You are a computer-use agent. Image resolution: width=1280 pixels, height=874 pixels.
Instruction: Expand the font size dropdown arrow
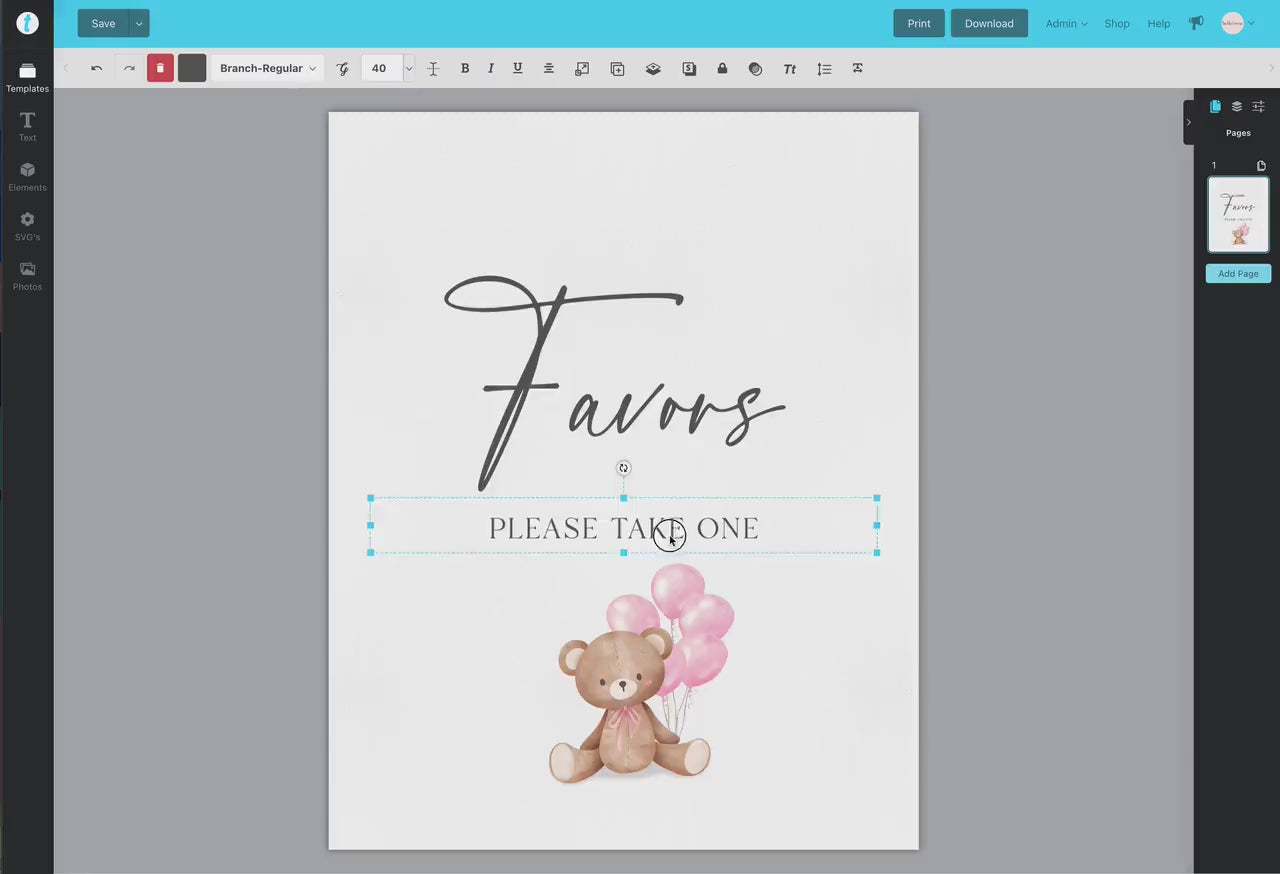(408, 68)
